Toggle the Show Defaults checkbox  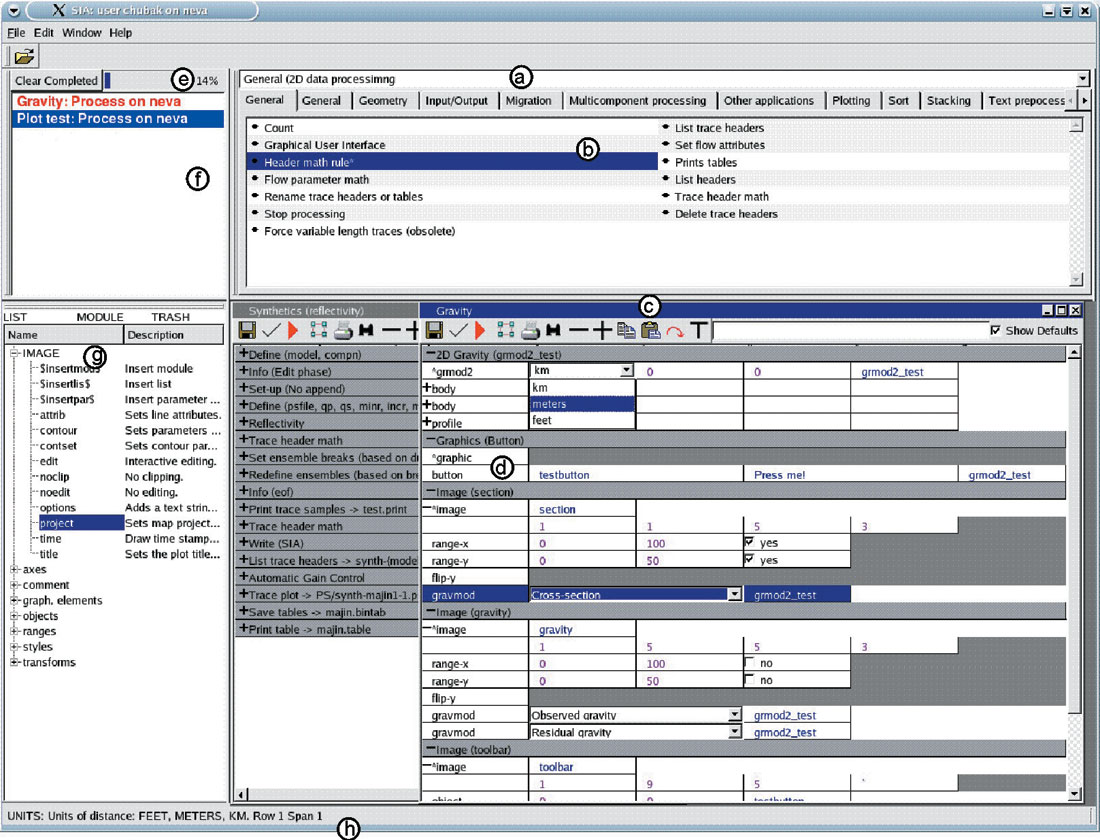tap(995, 330)
